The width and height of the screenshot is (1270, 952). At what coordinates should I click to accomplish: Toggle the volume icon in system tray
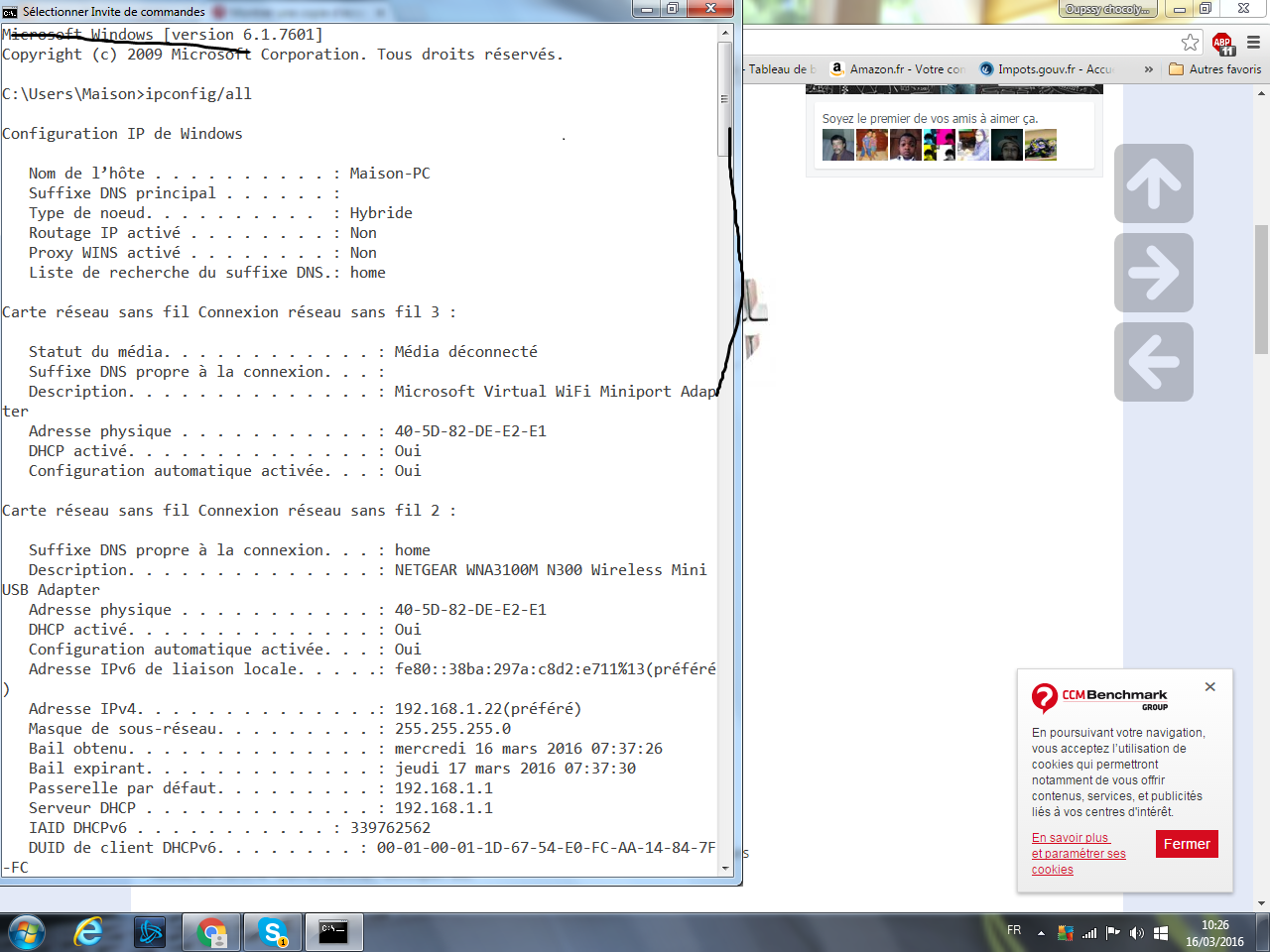pos(1136,932)
